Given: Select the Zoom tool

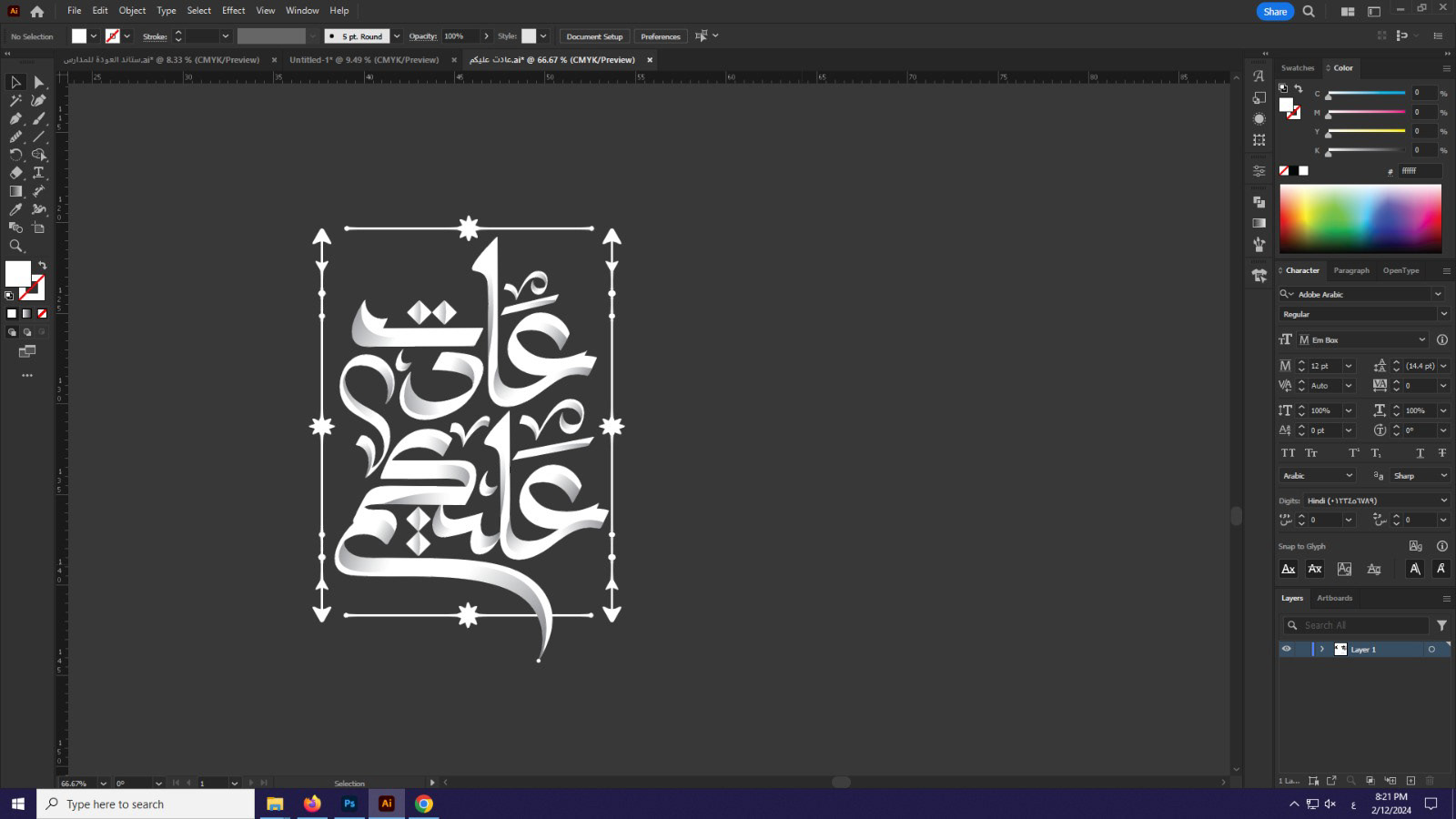Looking at the screenshot, I should 15,246.
